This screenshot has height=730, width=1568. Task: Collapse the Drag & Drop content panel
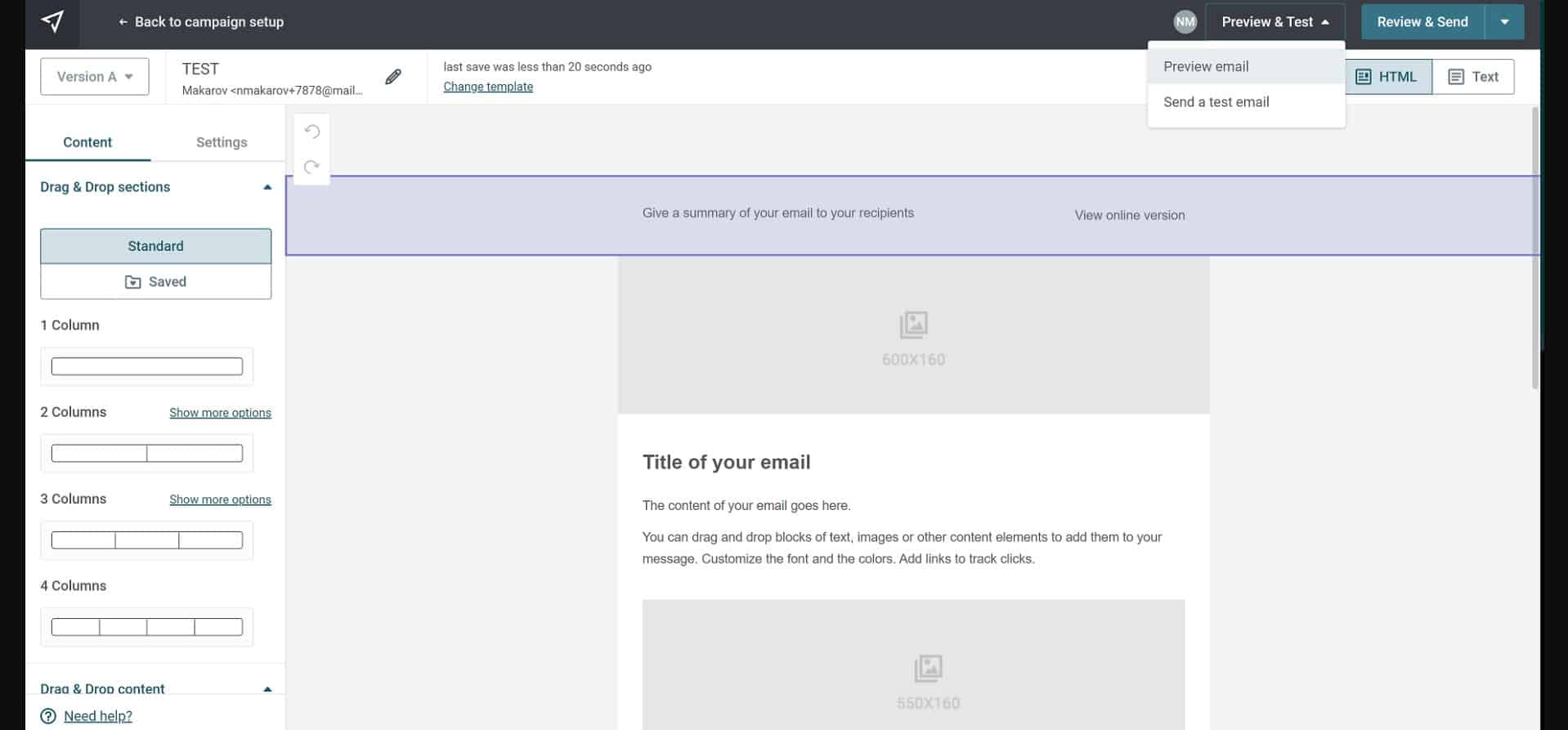coord(267,688)
